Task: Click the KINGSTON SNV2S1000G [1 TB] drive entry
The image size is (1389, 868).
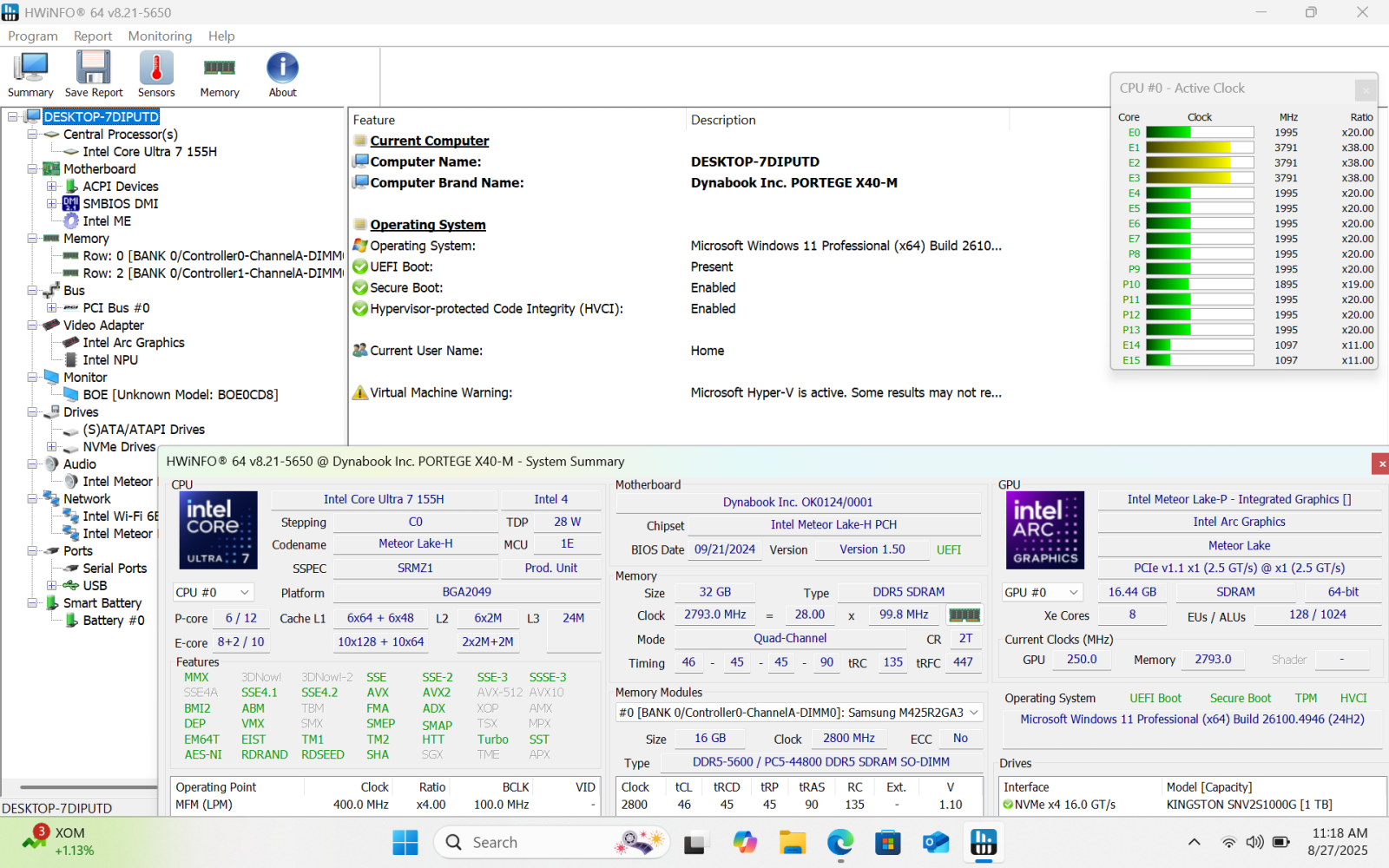Action: (x=1249, y=805)
